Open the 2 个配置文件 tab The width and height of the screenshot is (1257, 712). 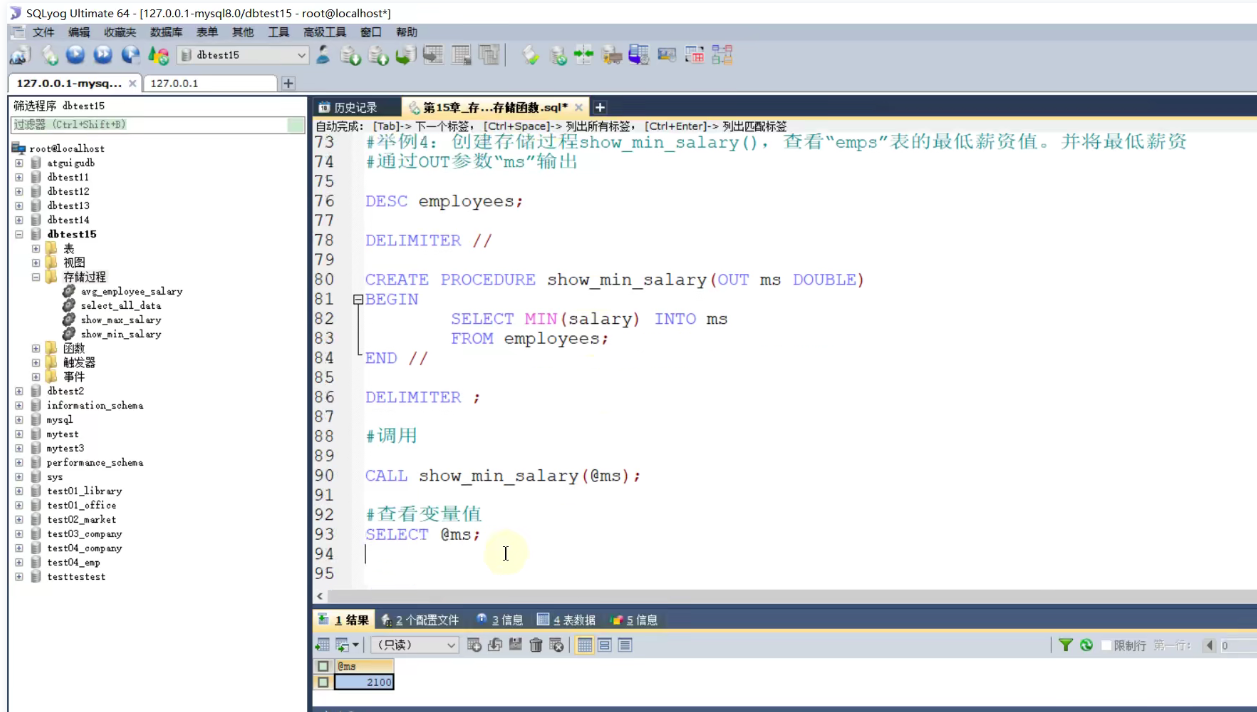tap(419, 620)
